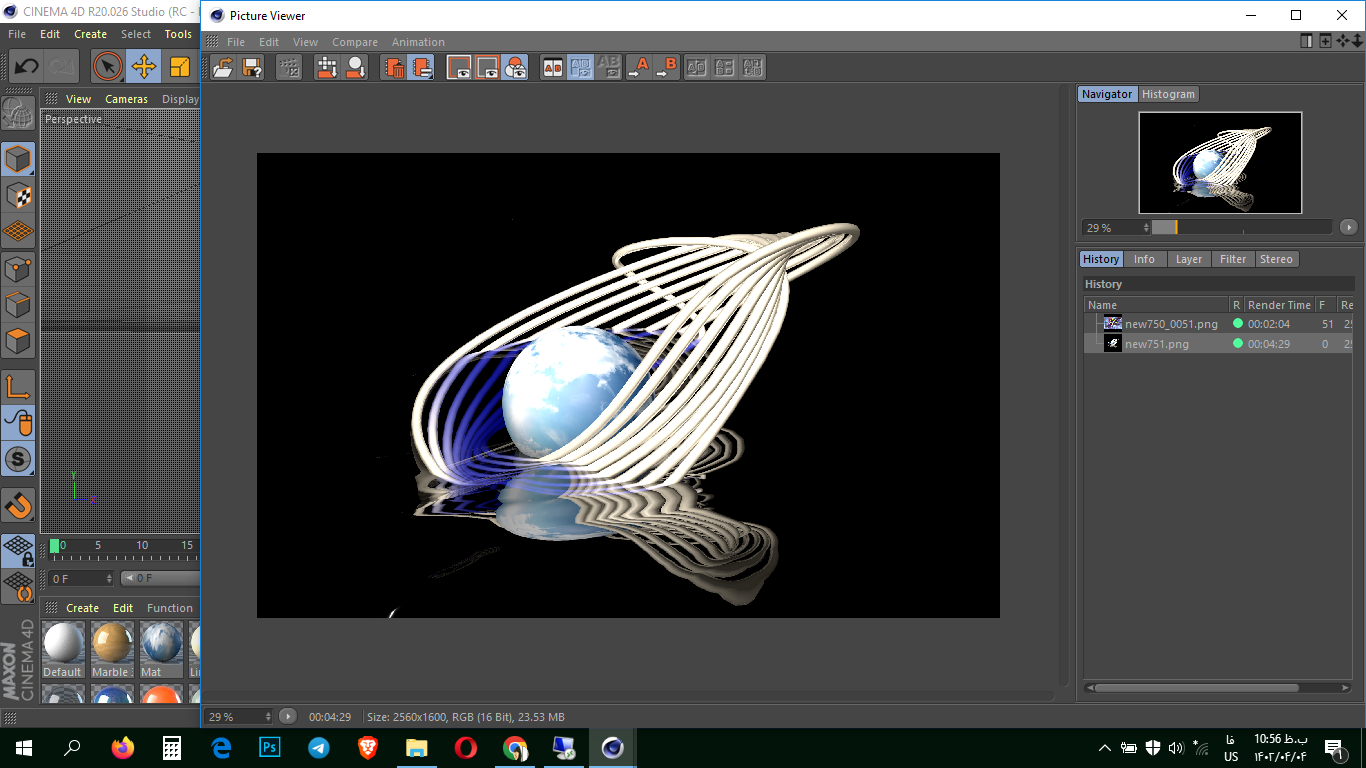Screen dimensions: 1366x768
Task: Open the Compare menu
Action: pos(355,42)
